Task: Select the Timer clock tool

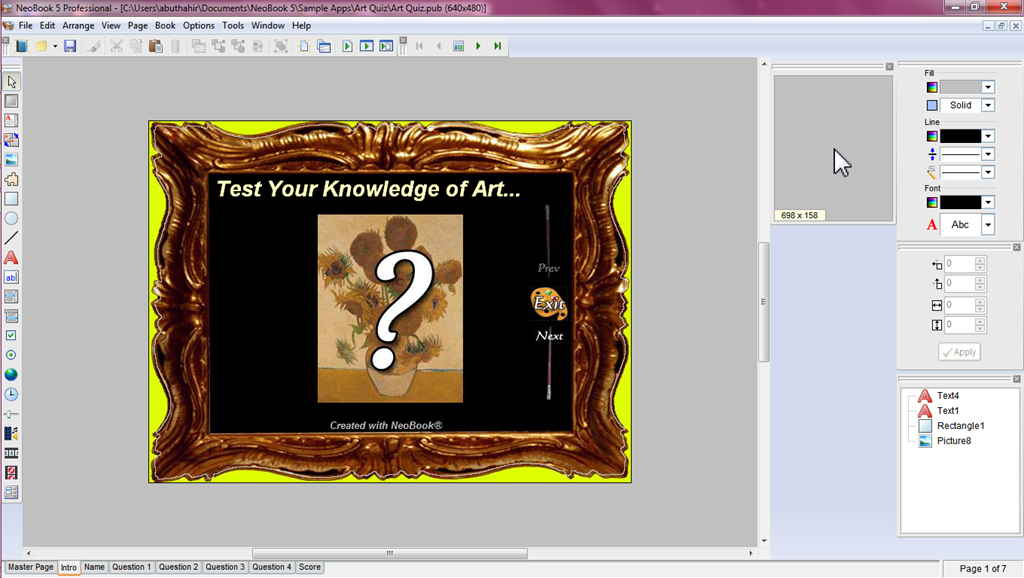Action: [12, 395]
